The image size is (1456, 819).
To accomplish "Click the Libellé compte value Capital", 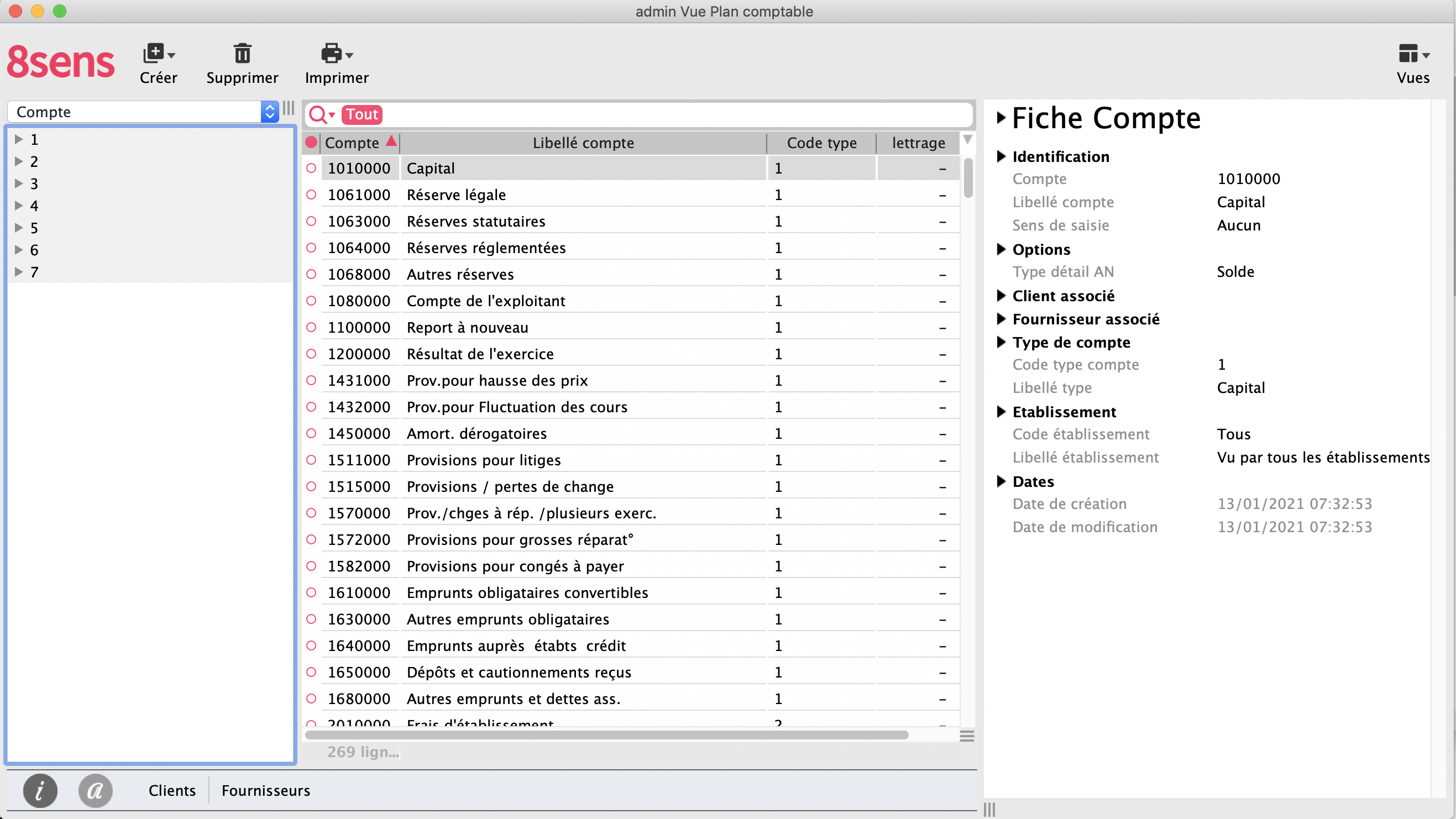I will click(x=1240, y=202).
